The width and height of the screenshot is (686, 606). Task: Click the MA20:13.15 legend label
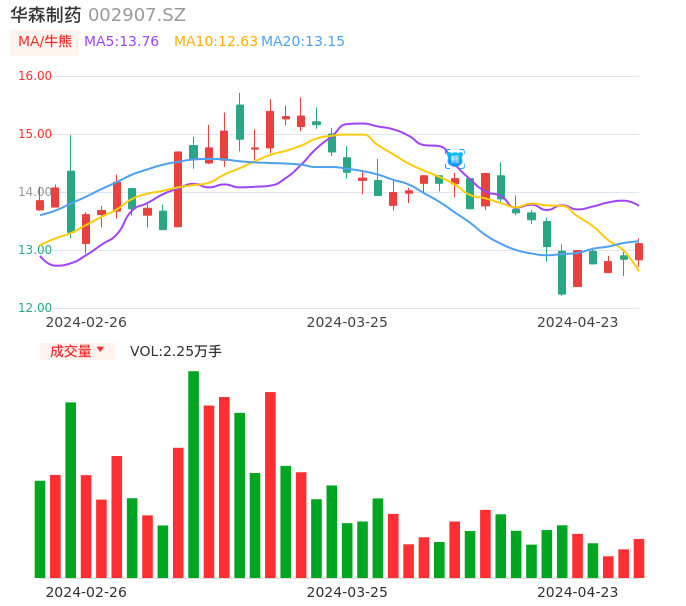(303, 42)
